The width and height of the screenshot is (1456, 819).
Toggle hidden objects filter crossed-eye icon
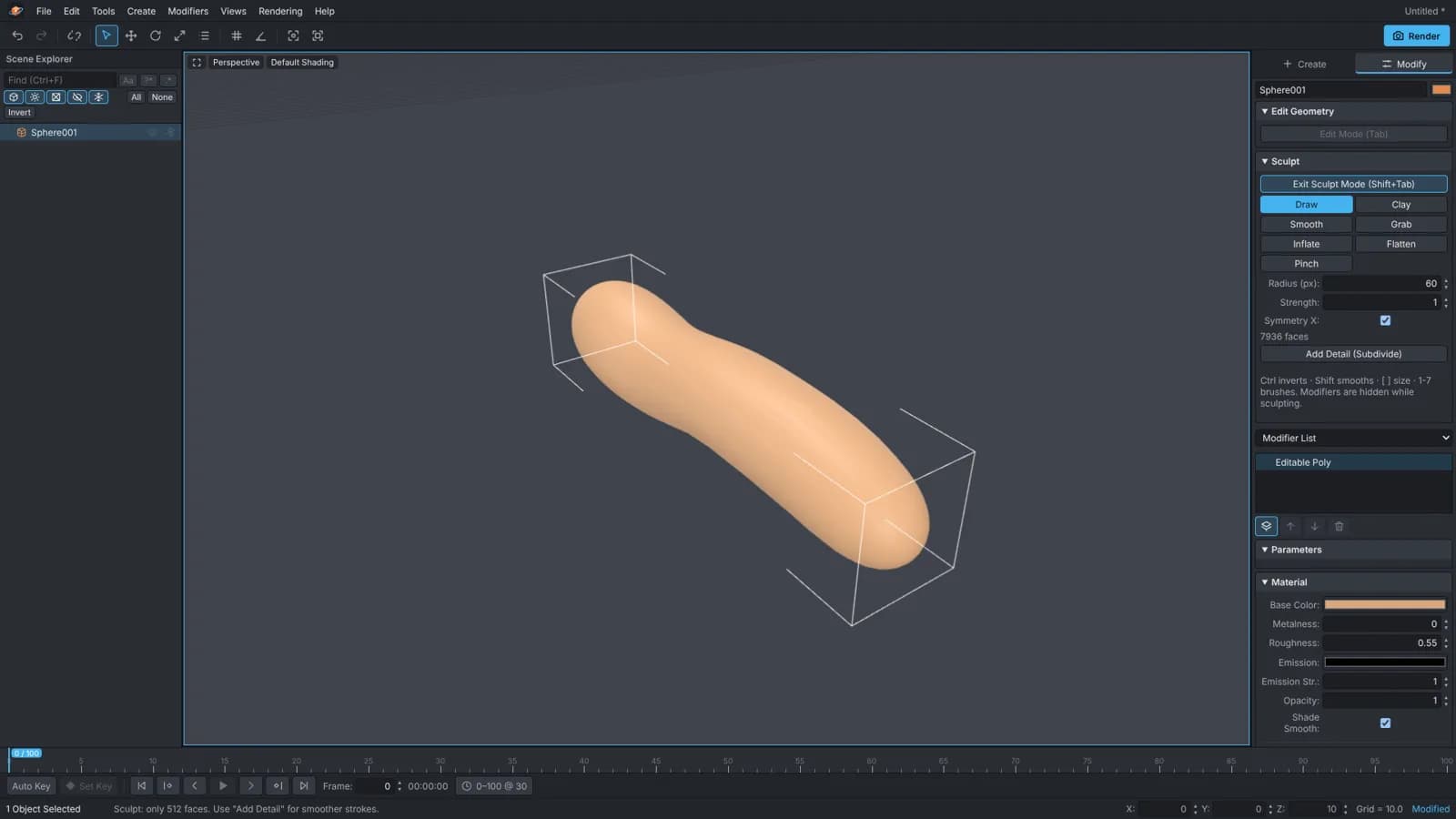[77, 97]
